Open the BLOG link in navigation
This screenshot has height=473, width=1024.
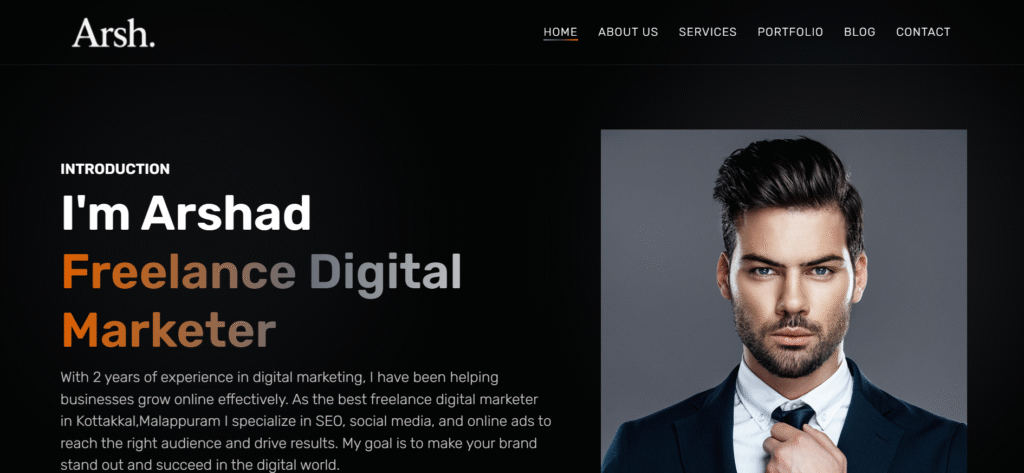coord(859,32)
